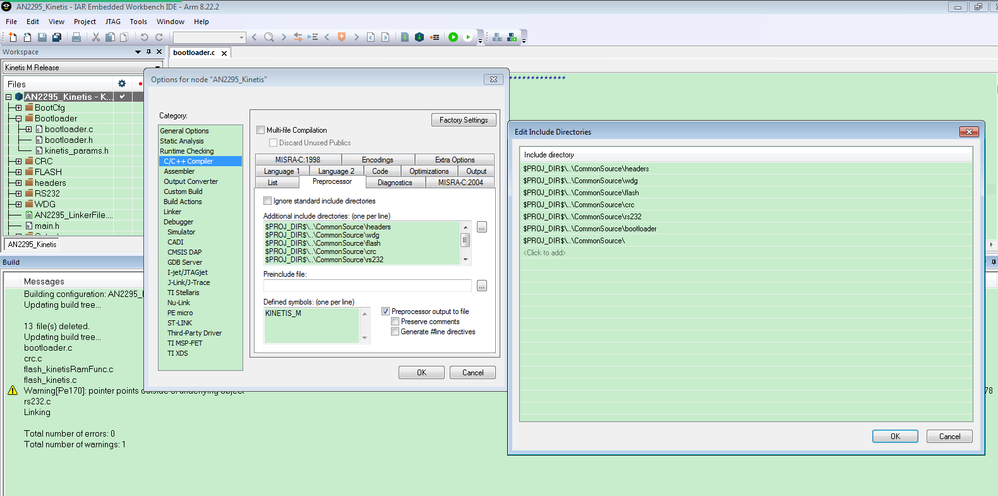Collapse the Bootloader folder

(19, 118)
